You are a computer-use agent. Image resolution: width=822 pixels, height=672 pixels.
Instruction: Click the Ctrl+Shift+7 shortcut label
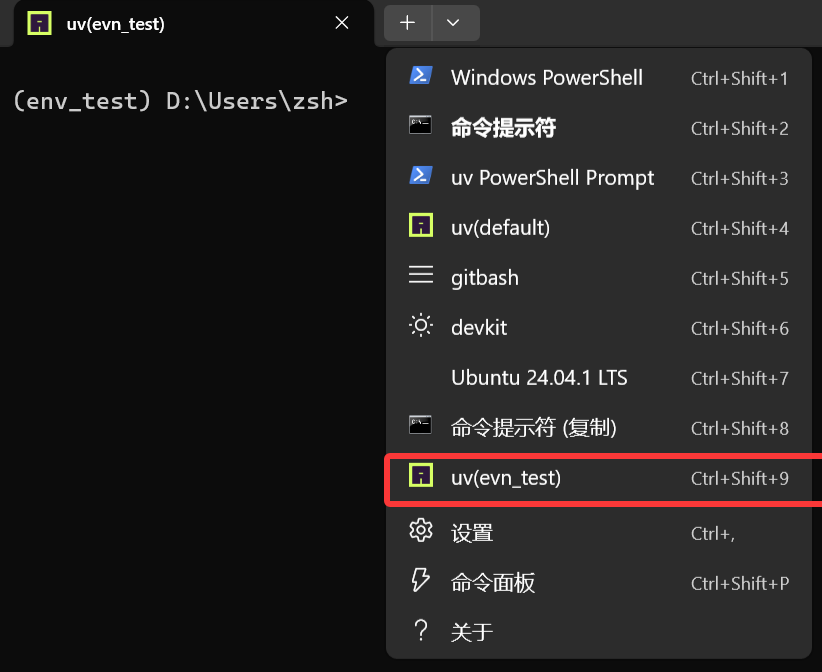740,378
